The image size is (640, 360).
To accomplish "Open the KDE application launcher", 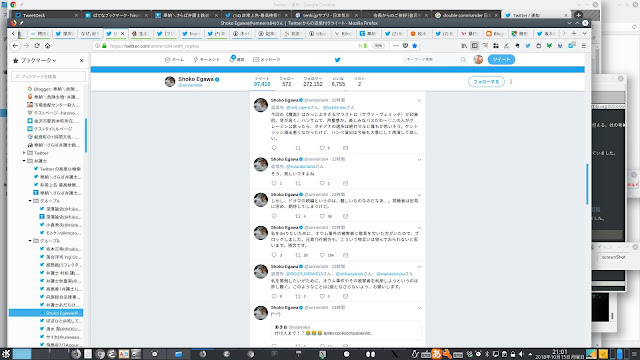I will (x=6, y=354).
